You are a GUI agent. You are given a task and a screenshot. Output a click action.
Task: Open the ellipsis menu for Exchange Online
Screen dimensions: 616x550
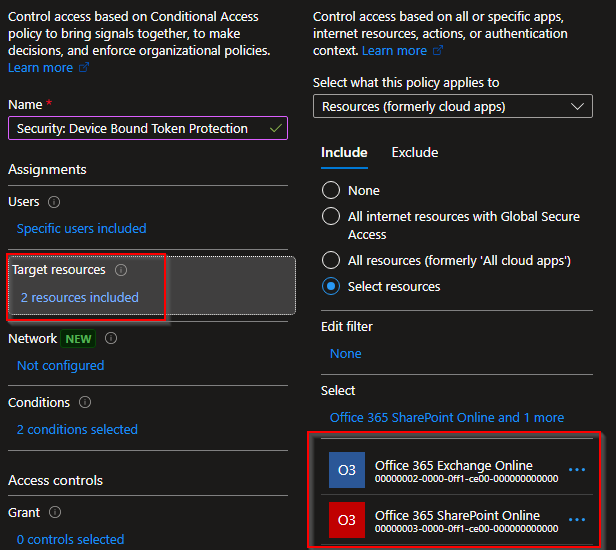(x=577, y=470)
